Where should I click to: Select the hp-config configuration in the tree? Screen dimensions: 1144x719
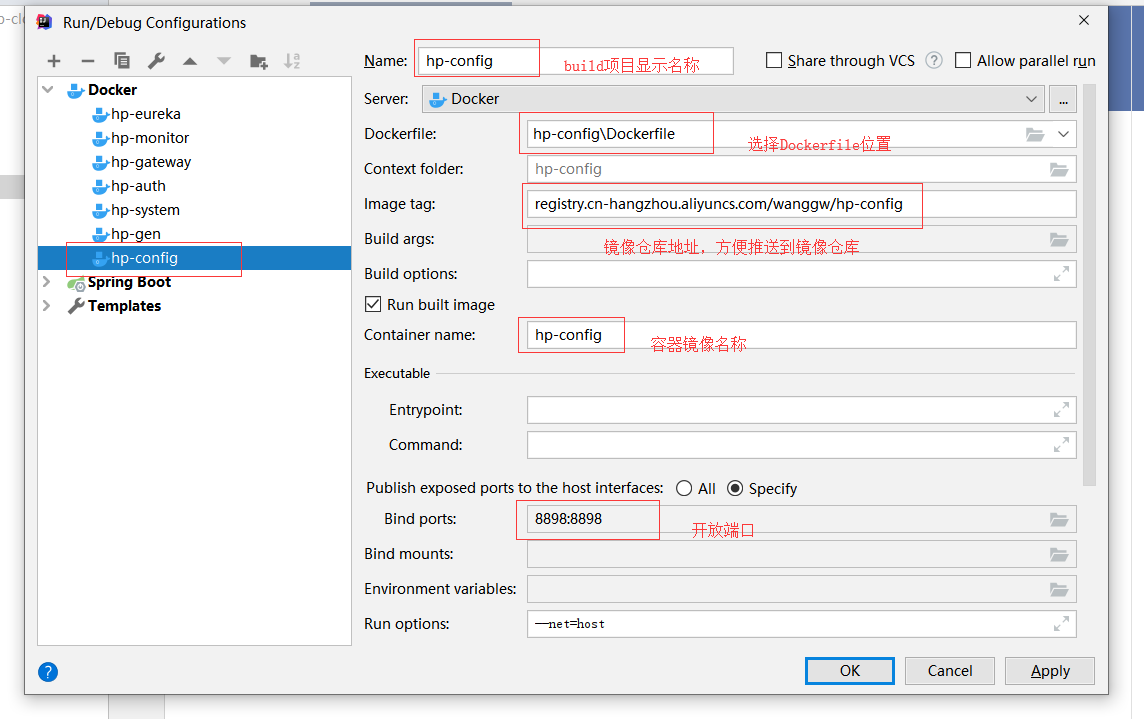tap(194, 258)
